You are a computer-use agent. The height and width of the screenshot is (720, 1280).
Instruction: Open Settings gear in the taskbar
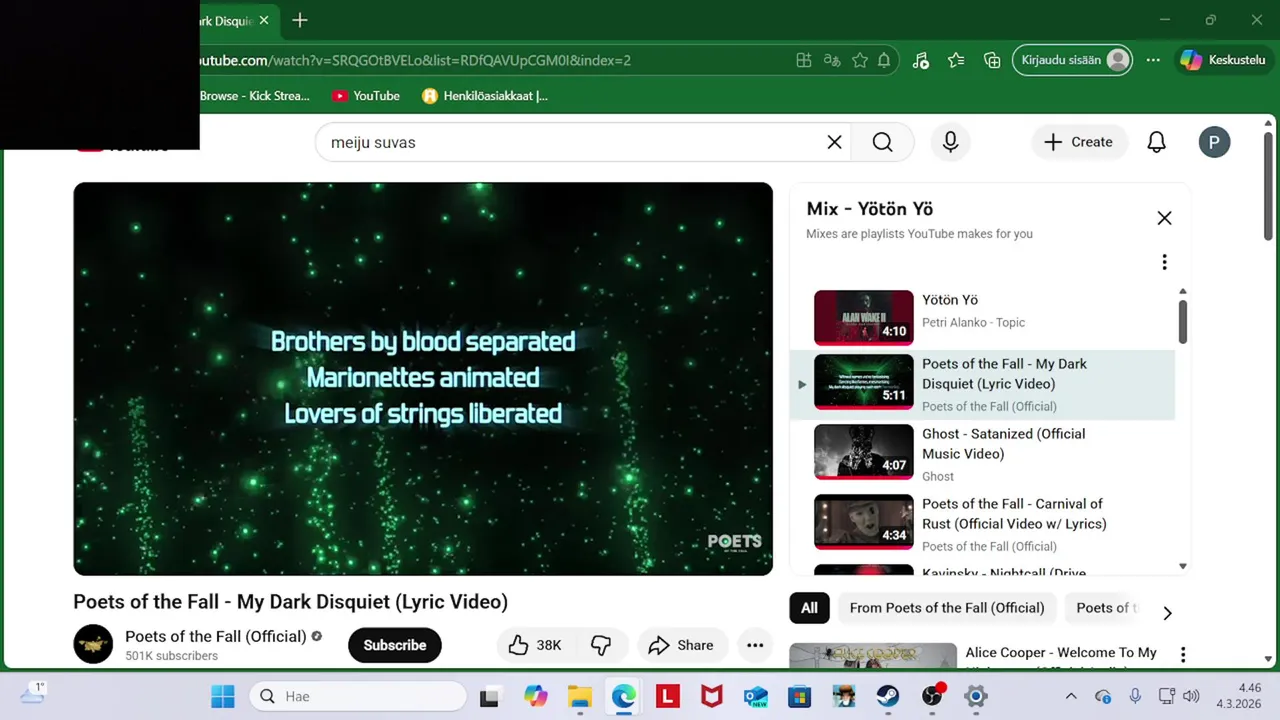click(976, 696)
